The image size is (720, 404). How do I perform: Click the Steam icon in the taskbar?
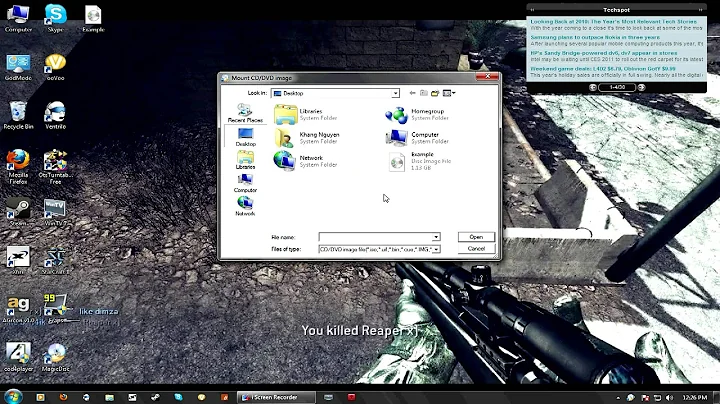click(155, 397)
